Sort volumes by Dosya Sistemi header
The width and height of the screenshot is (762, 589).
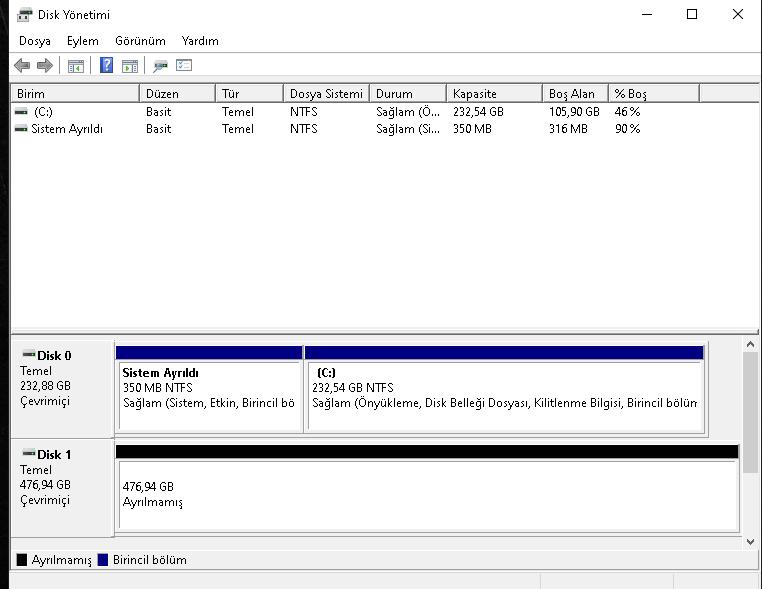pos(326,94)
